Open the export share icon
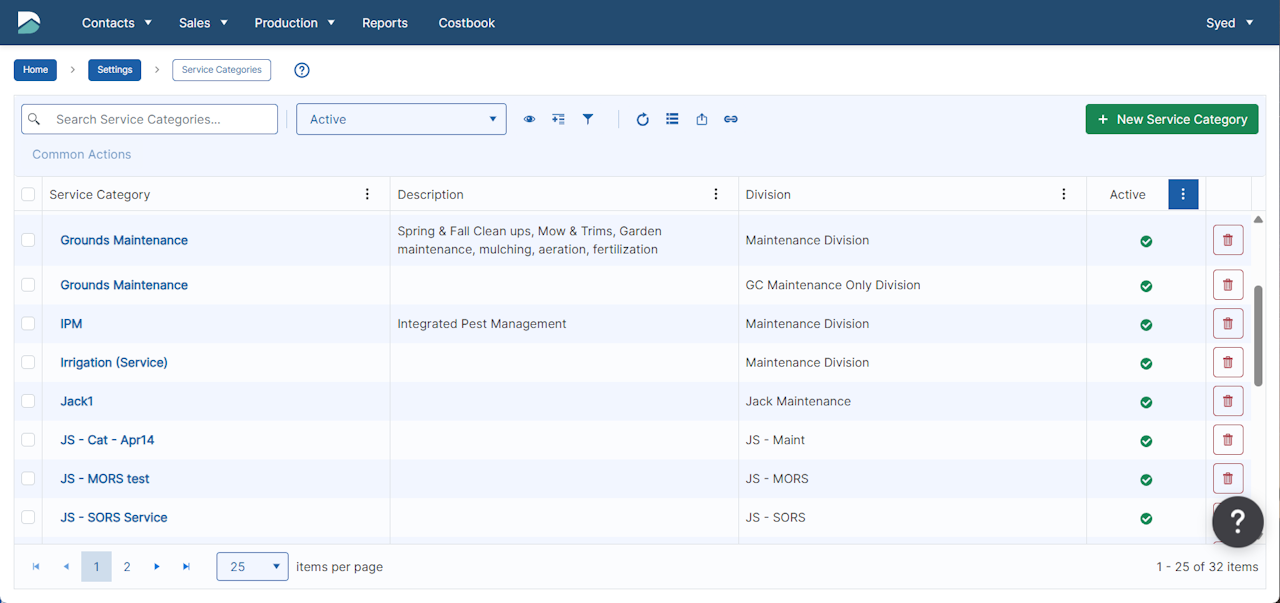Image resolution: width=1280 pixels, height=603 pixels. coord(702,119)
